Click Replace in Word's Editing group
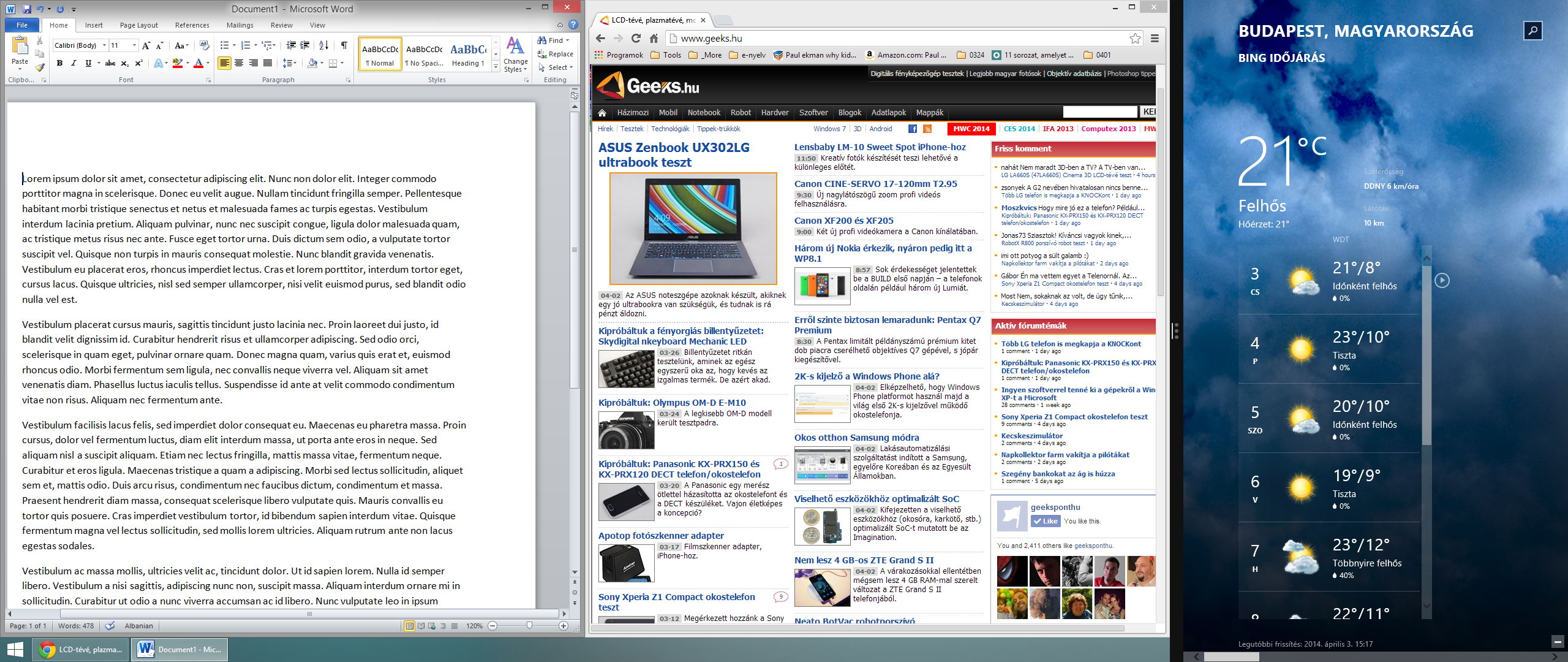1568x662 pixels. click(x=556, y=54)
